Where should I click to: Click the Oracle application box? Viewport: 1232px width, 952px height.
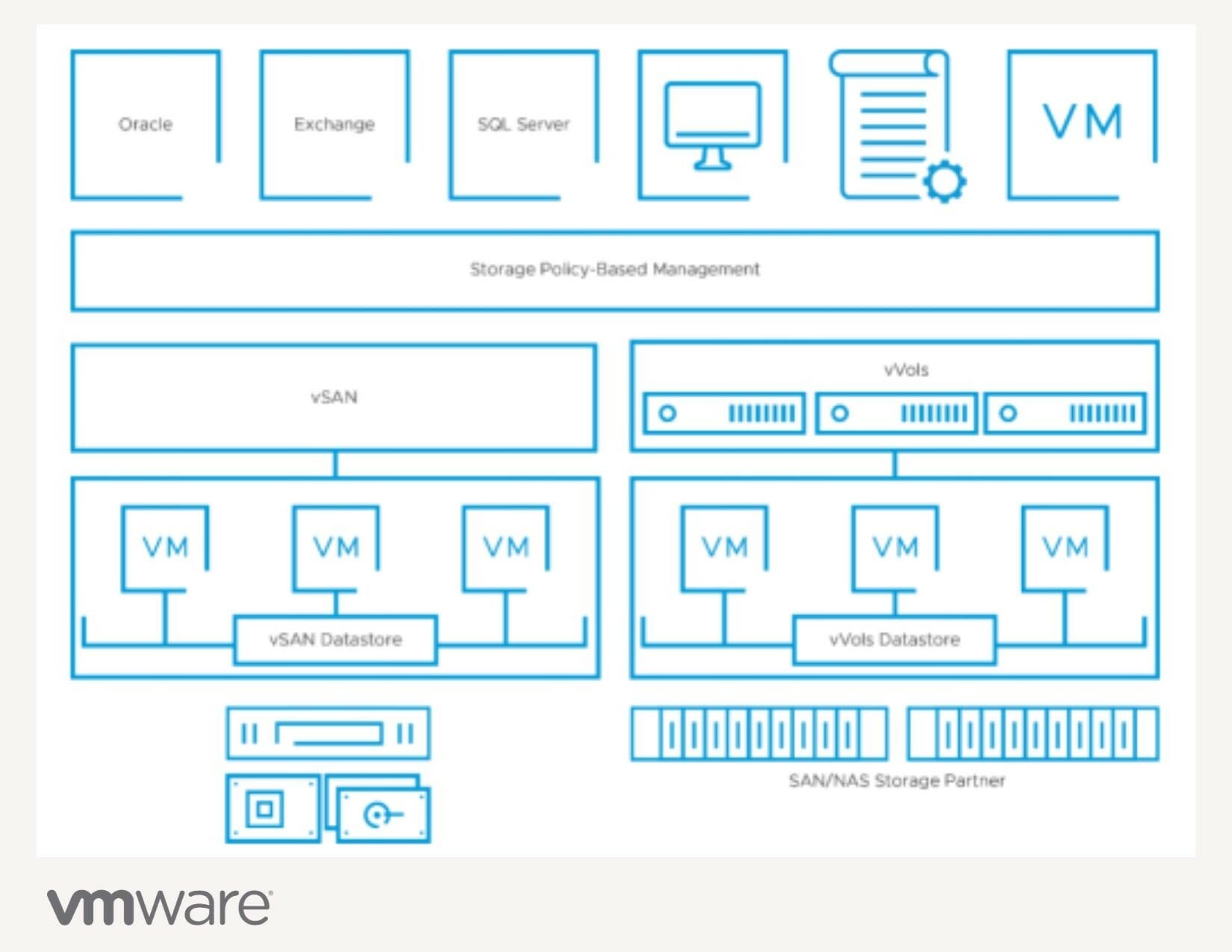click(x=146, y=125)
